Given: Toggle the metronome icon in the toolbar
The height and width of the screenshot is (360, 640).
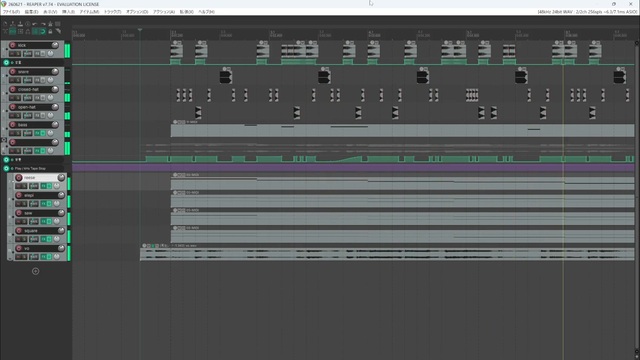Looking at the screenshot, I should (50, 24).
